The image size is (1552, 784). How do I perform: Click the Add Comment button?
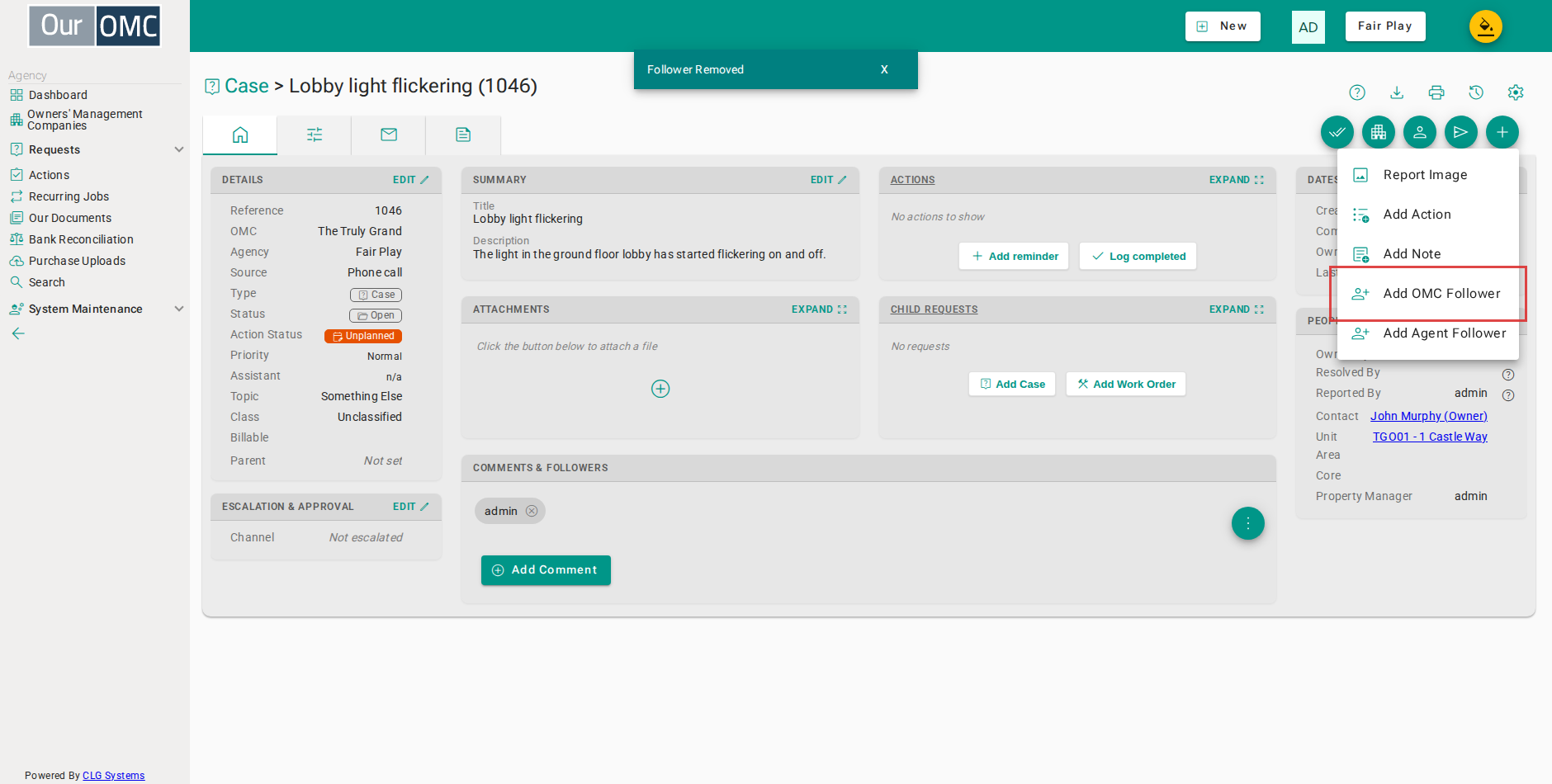click(x=546, y=570)
